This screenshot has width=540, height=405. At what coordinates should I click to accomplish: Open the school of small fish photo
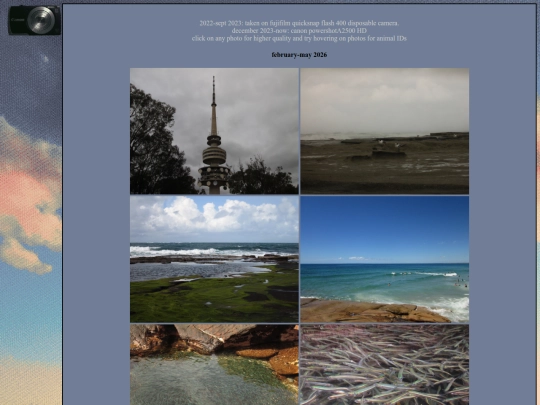pyautogui.click(x=385, y=365)
